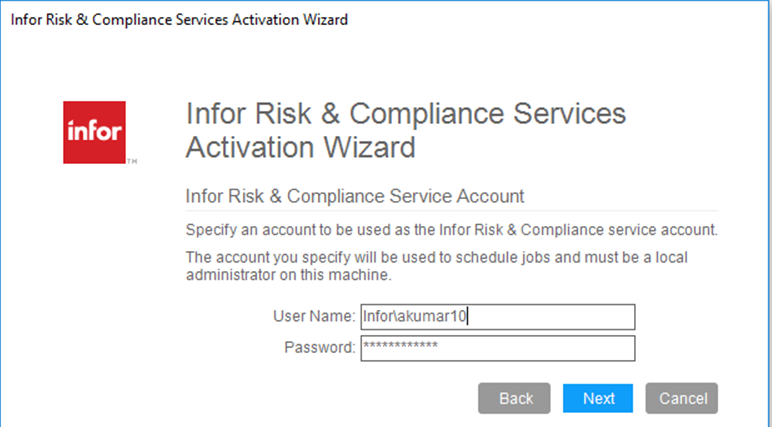Click the word "infor" inside the logo
This screenshot has width=772, height=427.
coord(94,132)
